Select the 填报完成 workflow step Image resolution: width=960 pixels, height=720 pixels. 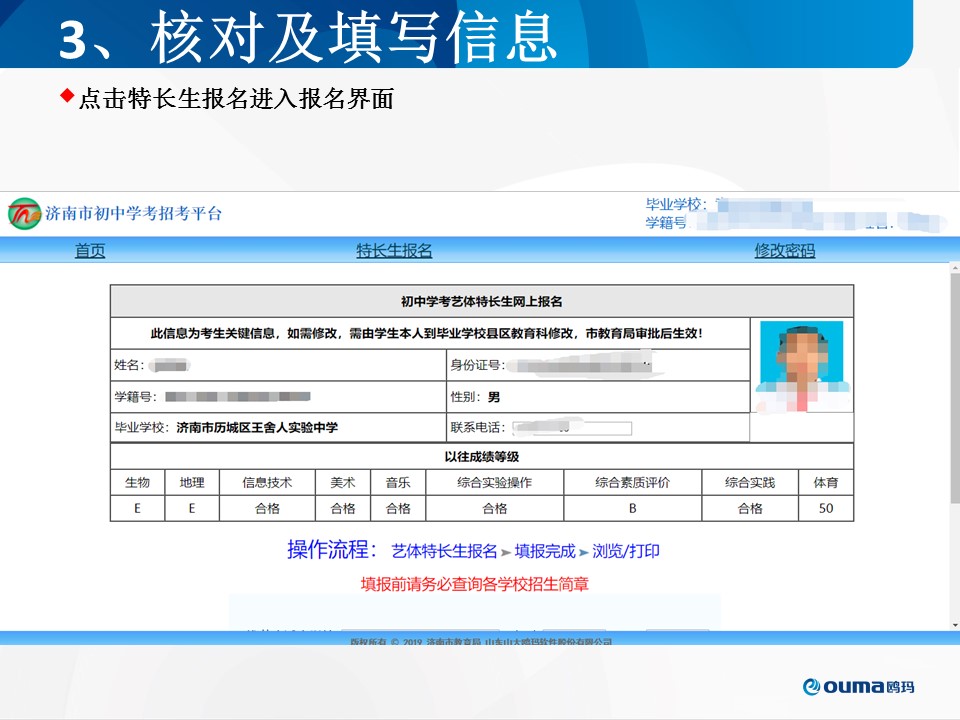tap(545, 551)
